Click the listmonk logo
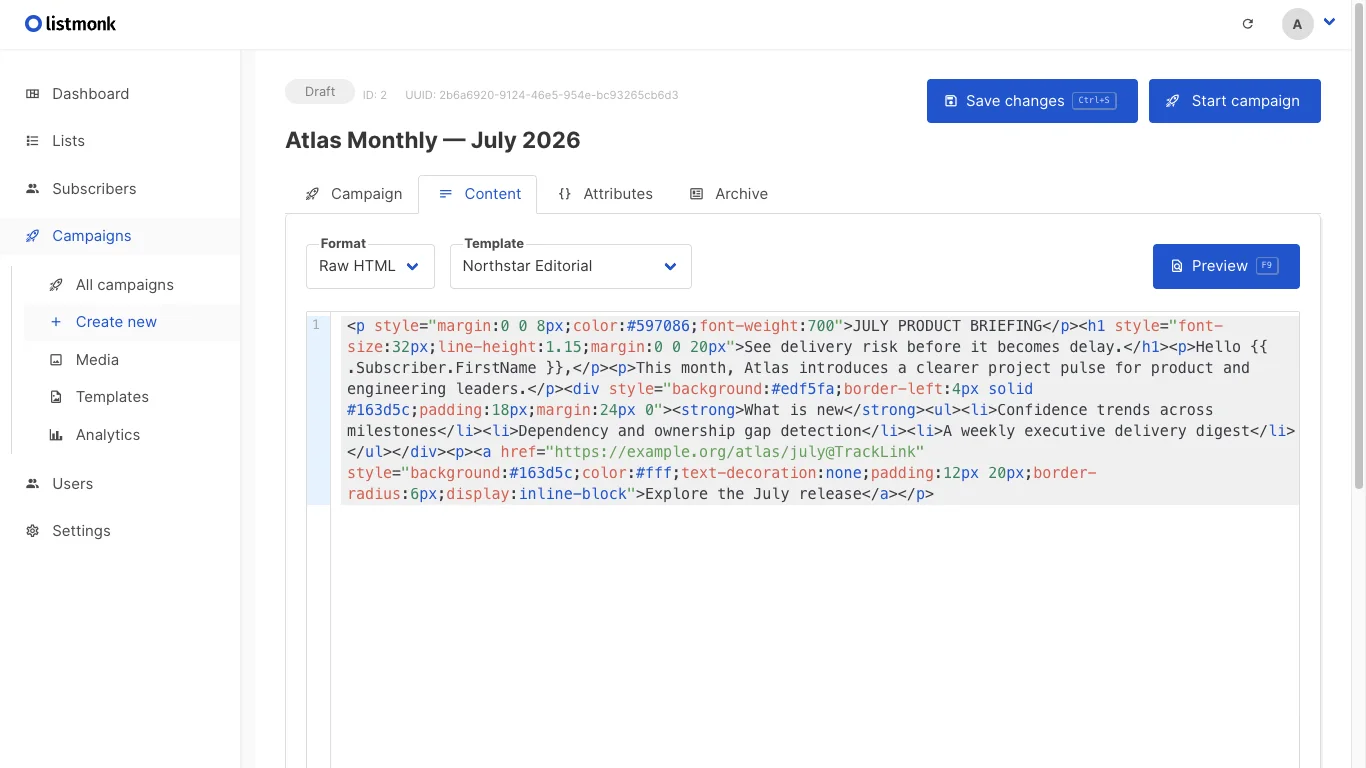The image size is (1366, 768). tap(70, 24)
